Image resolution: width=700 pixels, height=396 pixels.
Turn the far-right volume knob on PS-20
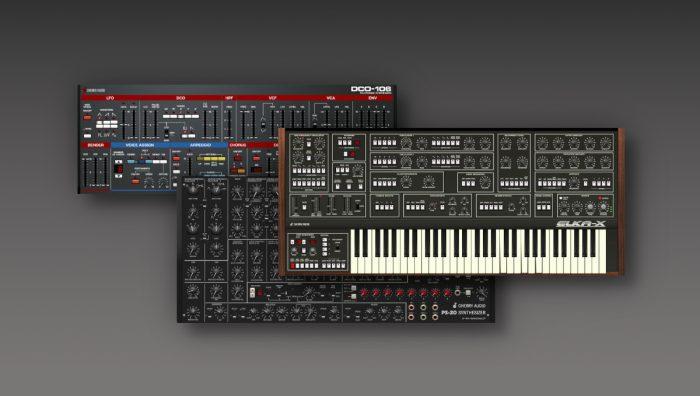(x=482, y=293)
